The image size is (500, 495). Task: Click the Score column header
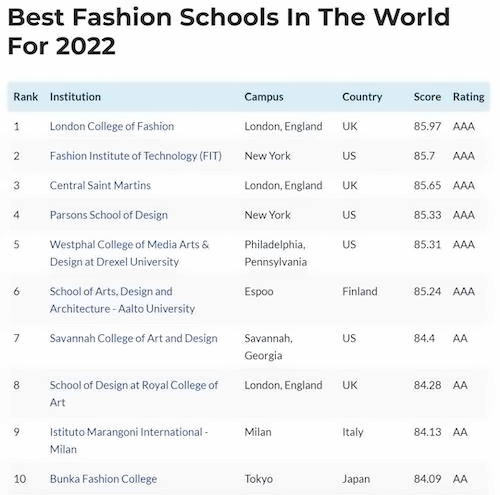pos(427,97)
